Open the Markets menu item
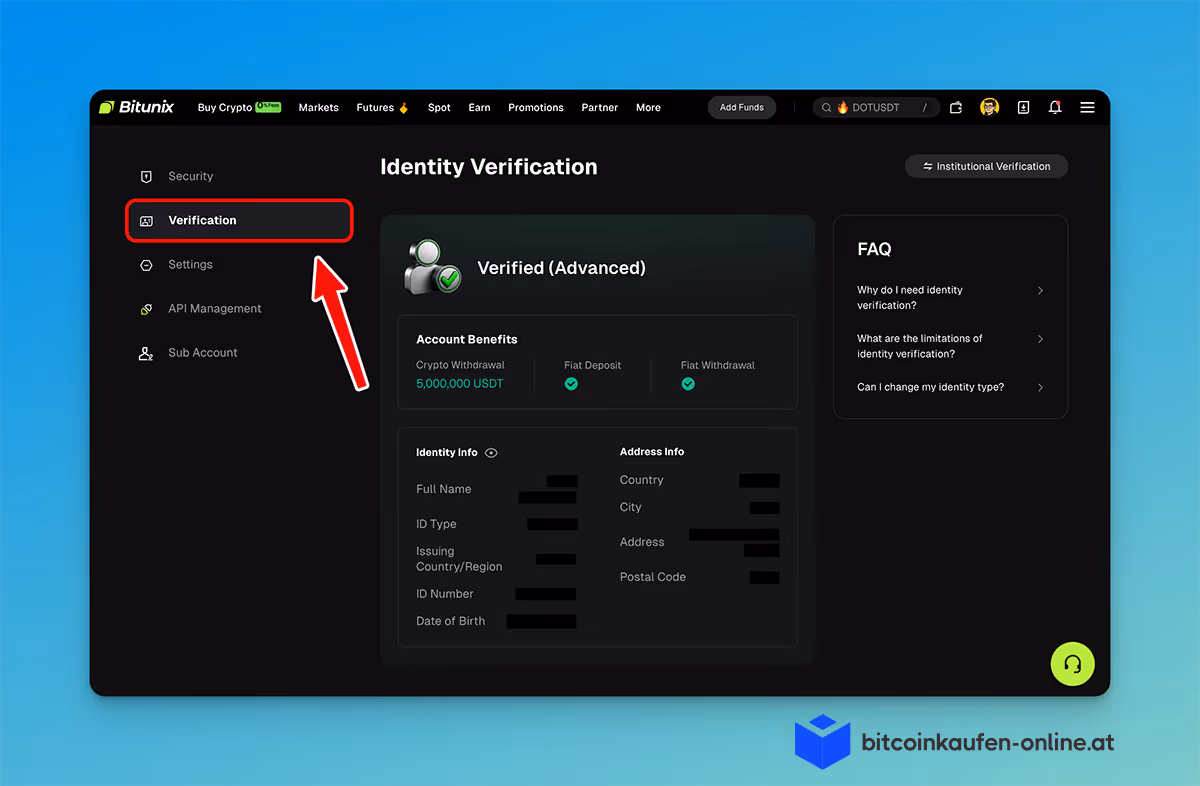Viewport: 1200px width, 786px height. pos(318,107)
